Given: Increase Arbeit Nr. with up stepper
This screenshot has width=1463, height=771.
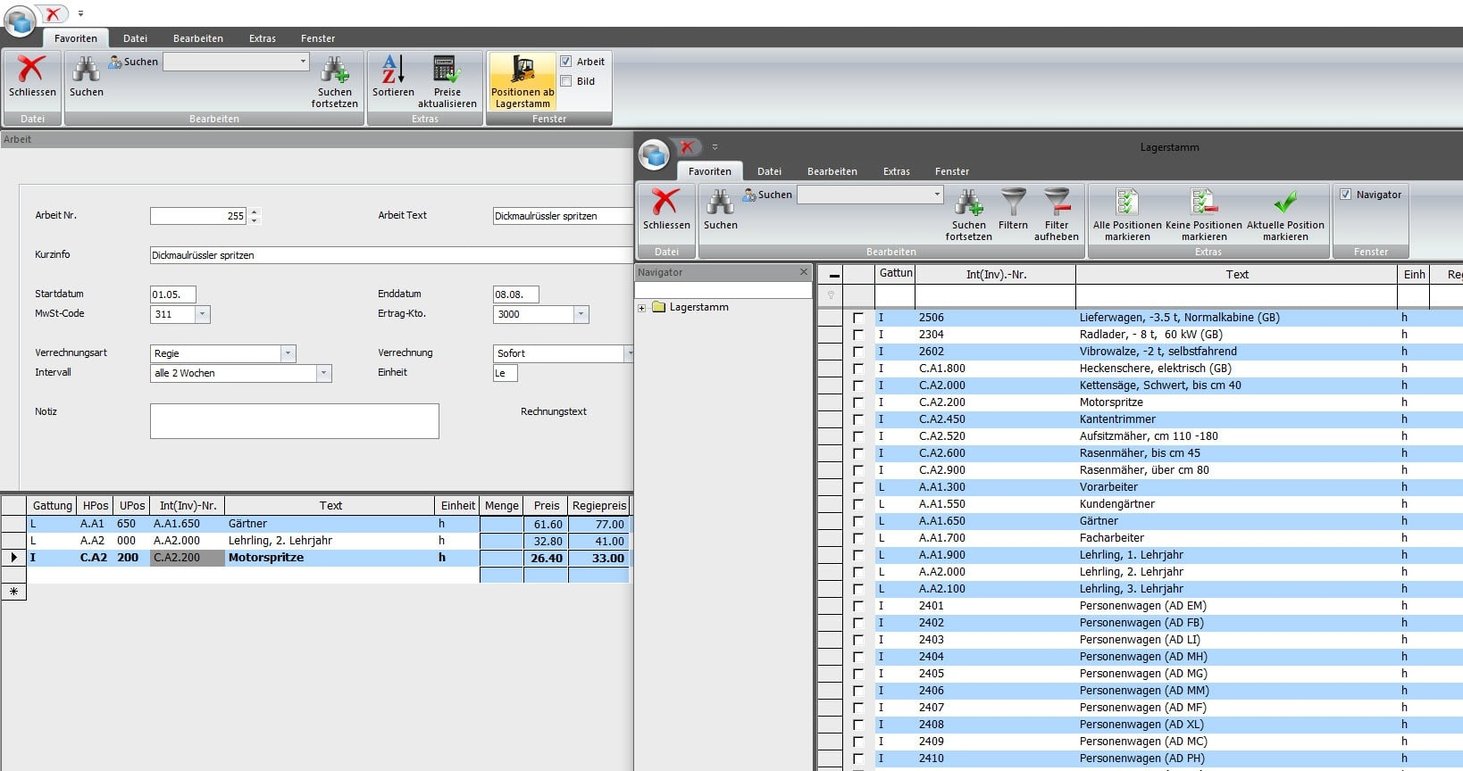Looking at the screenshot, I should (254, 211).
